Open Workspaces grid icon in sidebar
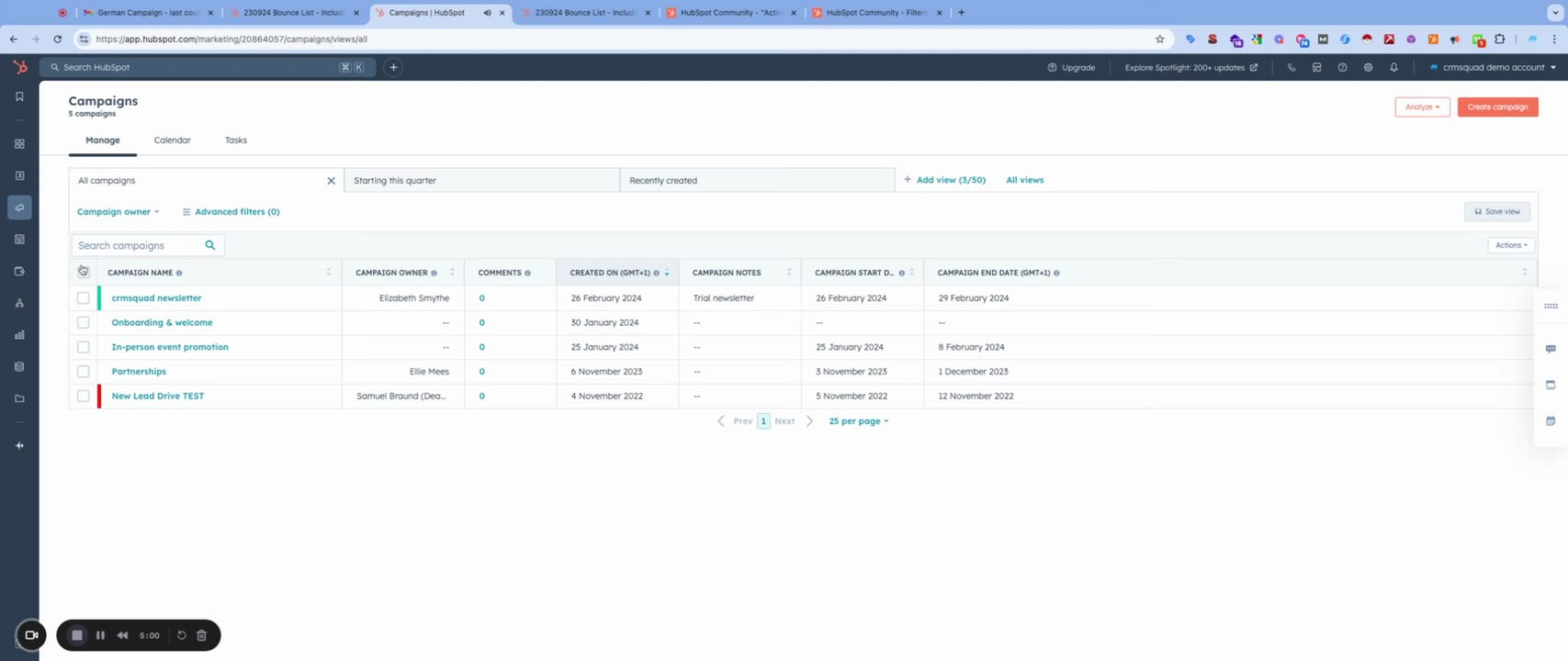Viewport: 1568px width, 661px height. point(19,144)
